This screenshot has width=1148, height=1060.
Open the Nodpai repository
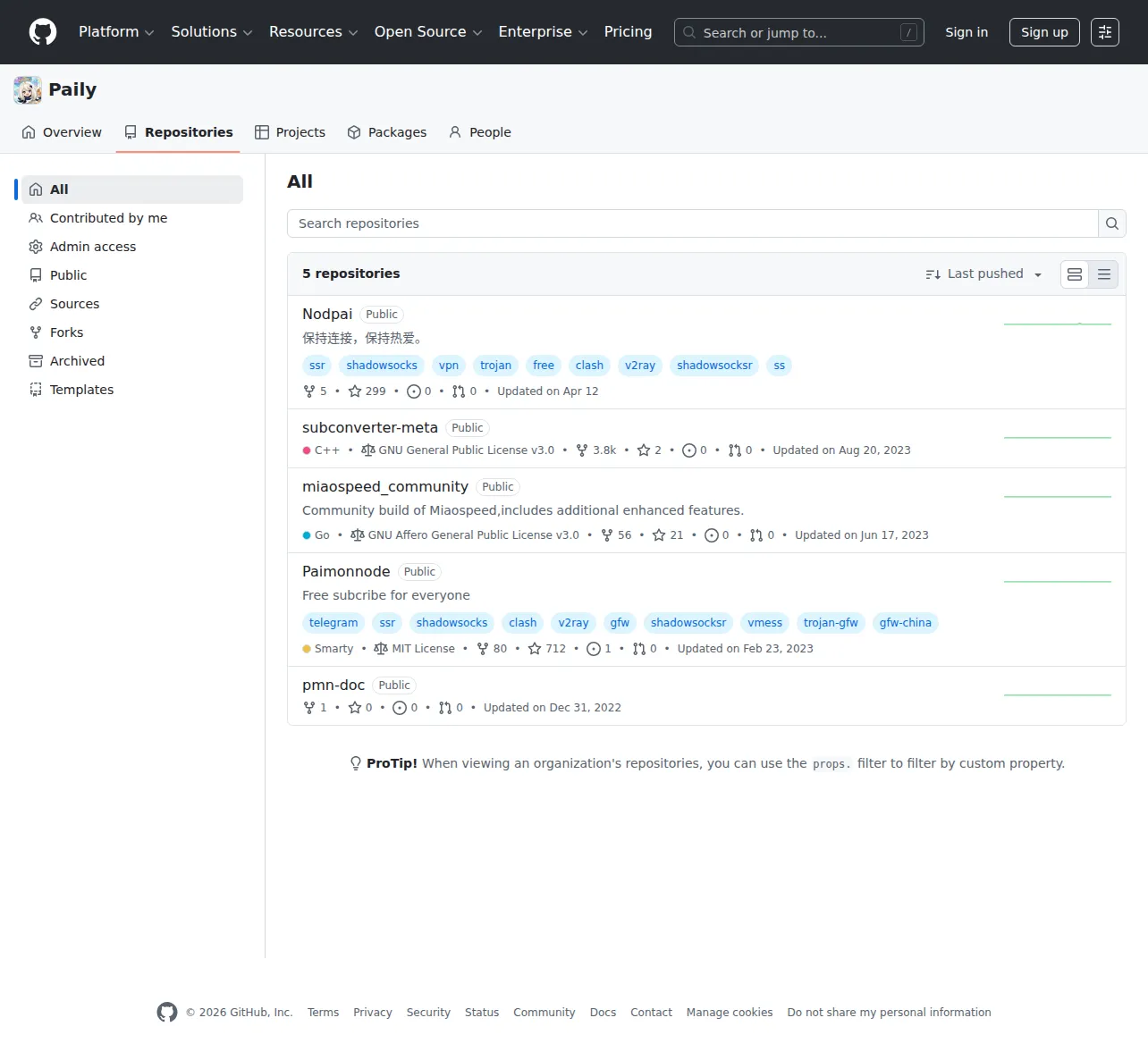point(327,315)
